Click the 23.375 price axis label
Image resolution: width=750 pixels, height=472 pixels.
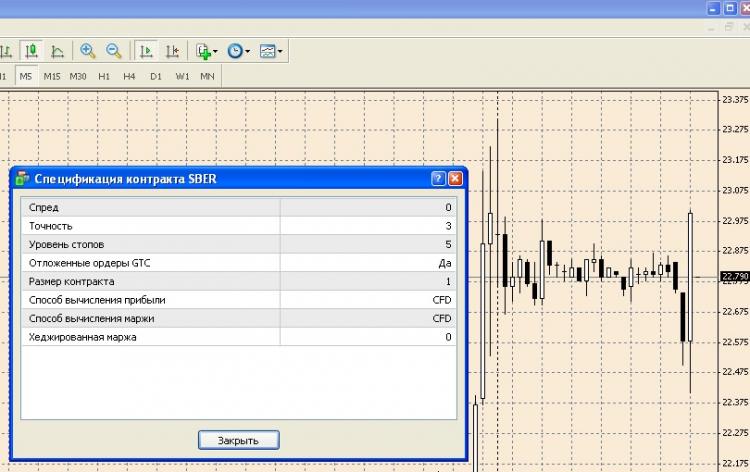click(735, 99)
